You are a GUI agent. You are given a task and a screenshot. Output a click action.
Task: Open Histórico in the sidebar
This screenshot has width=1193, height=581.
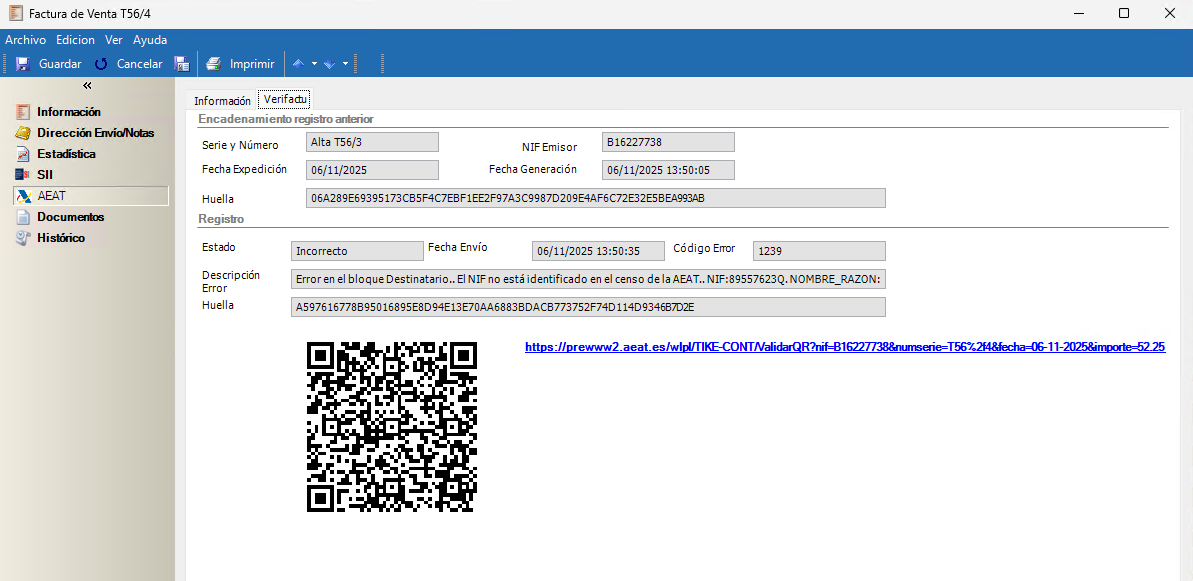[60, 238]
